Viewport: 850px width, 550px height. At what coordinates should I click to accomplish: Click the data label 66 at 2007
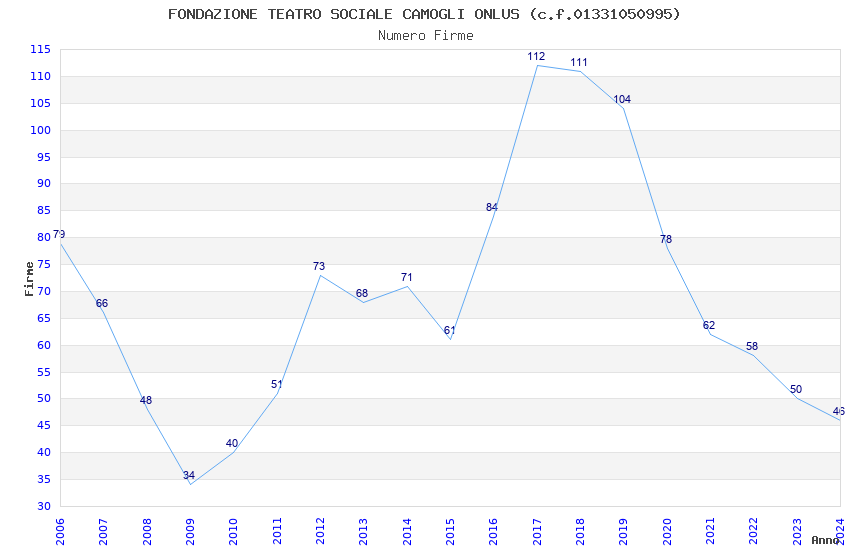(x=102, y=303)
